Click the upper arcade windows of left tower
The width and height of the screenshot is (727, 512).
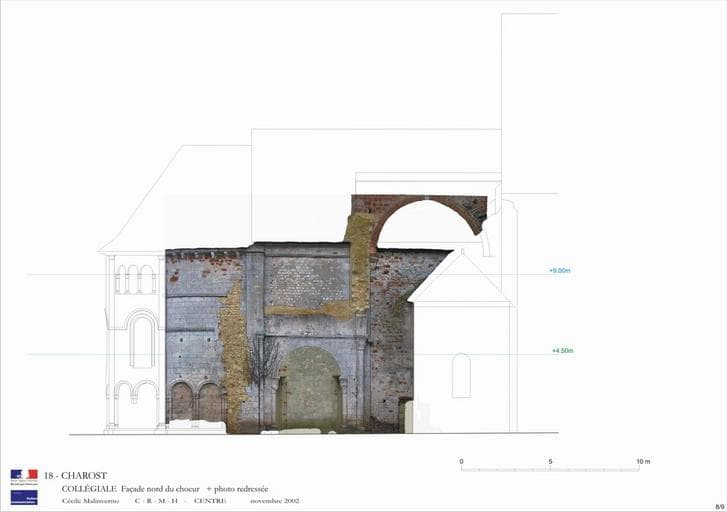(135, 279)
